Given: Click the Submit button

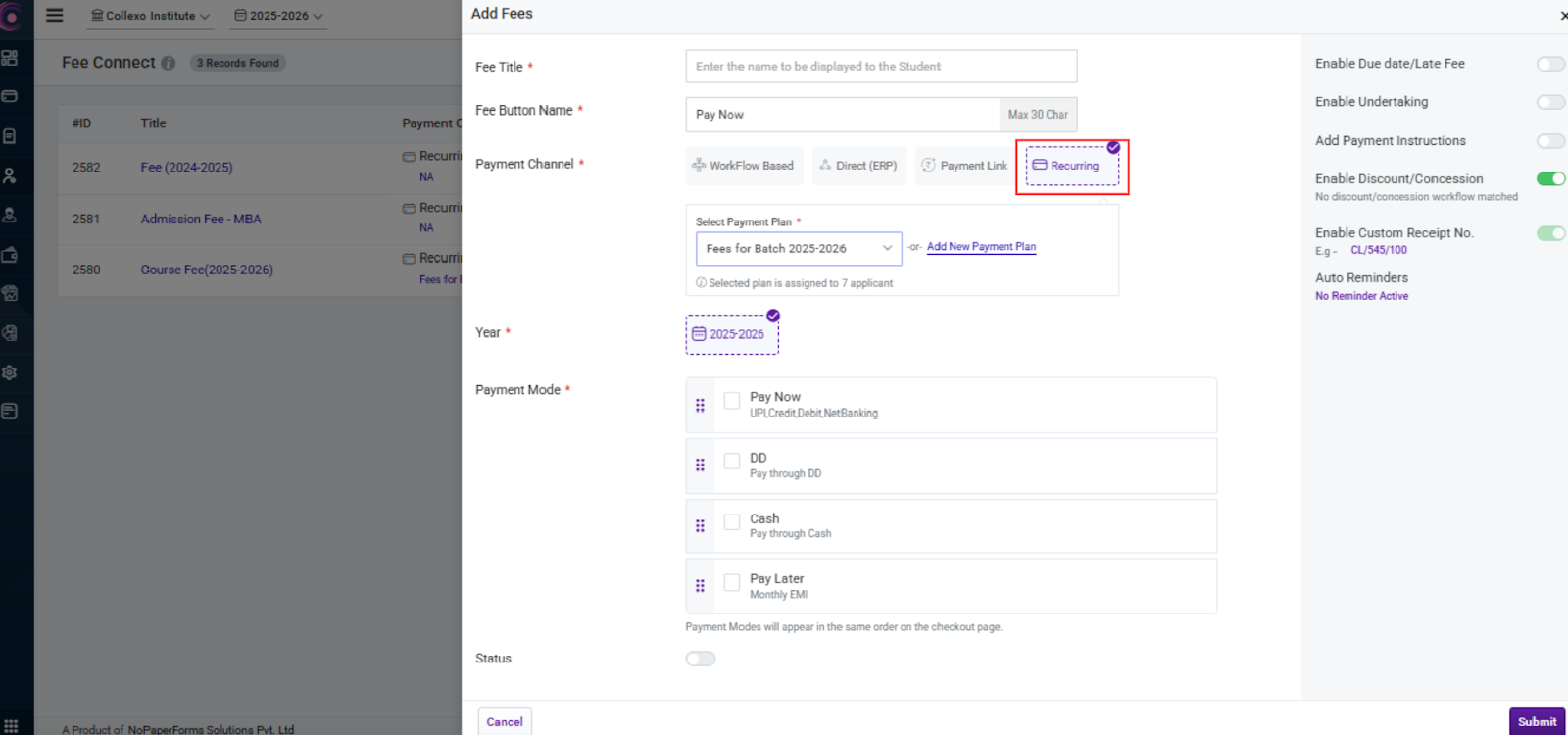Looking at the screenshot, I should [x=1536, y=721].
